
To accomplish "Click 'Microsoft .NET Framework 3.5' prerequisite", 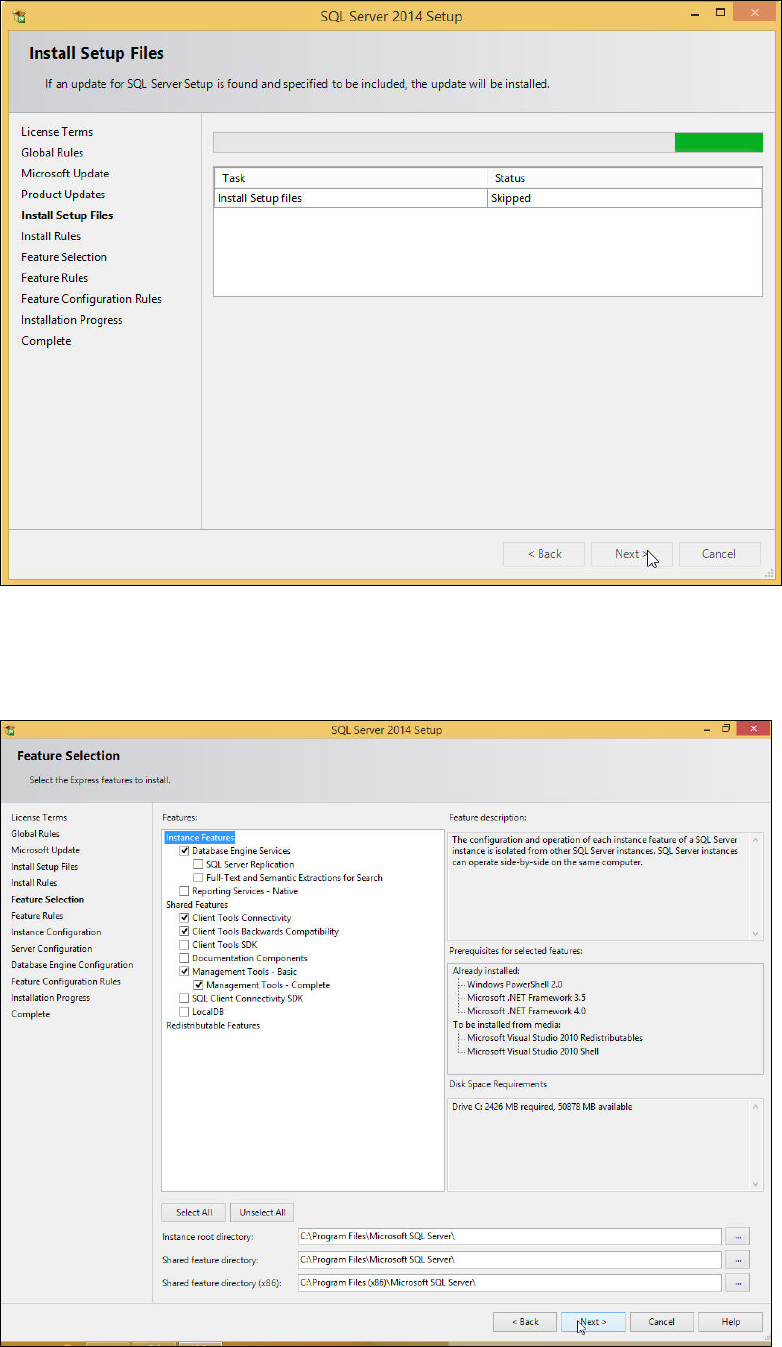I will click(x=527, y=997).
